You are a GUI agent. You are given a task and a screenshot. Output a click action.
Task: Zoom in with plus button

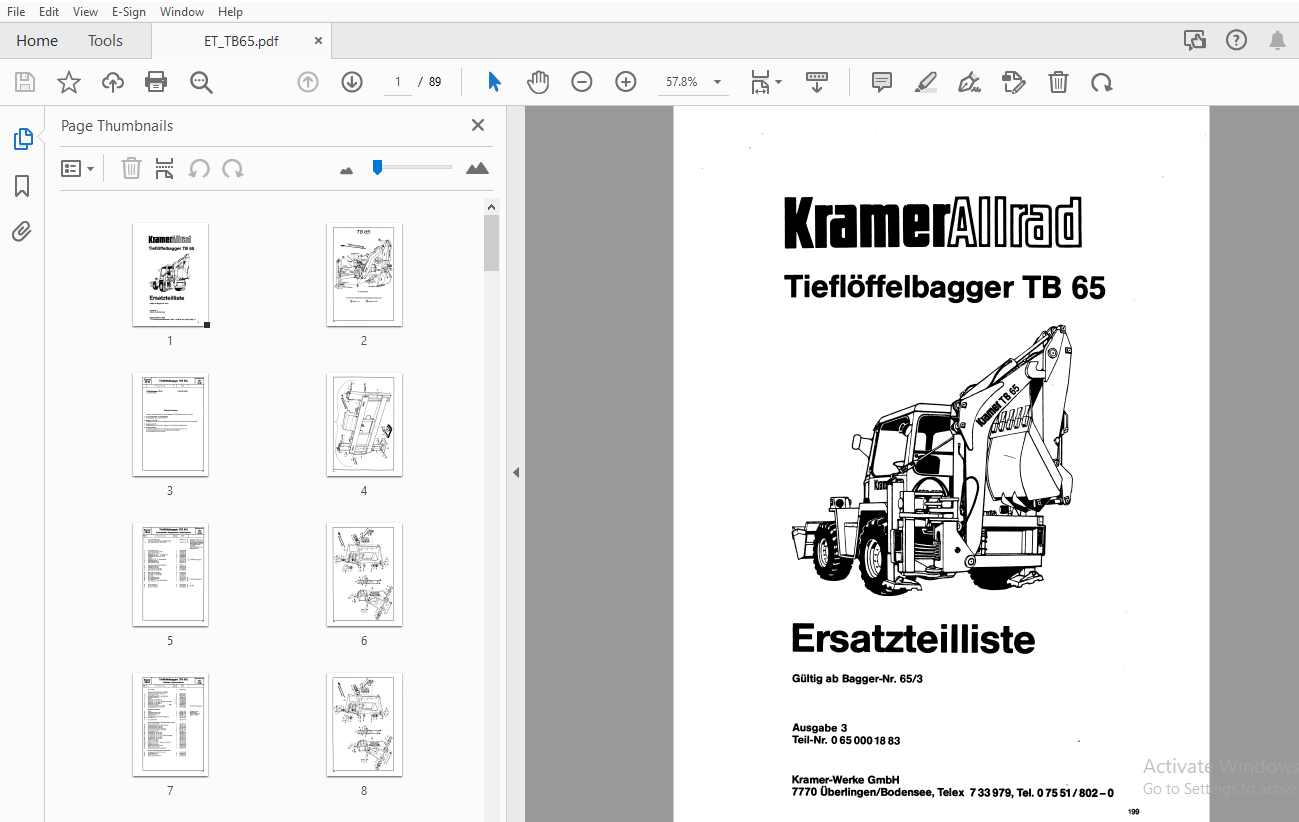click(626, 82)
